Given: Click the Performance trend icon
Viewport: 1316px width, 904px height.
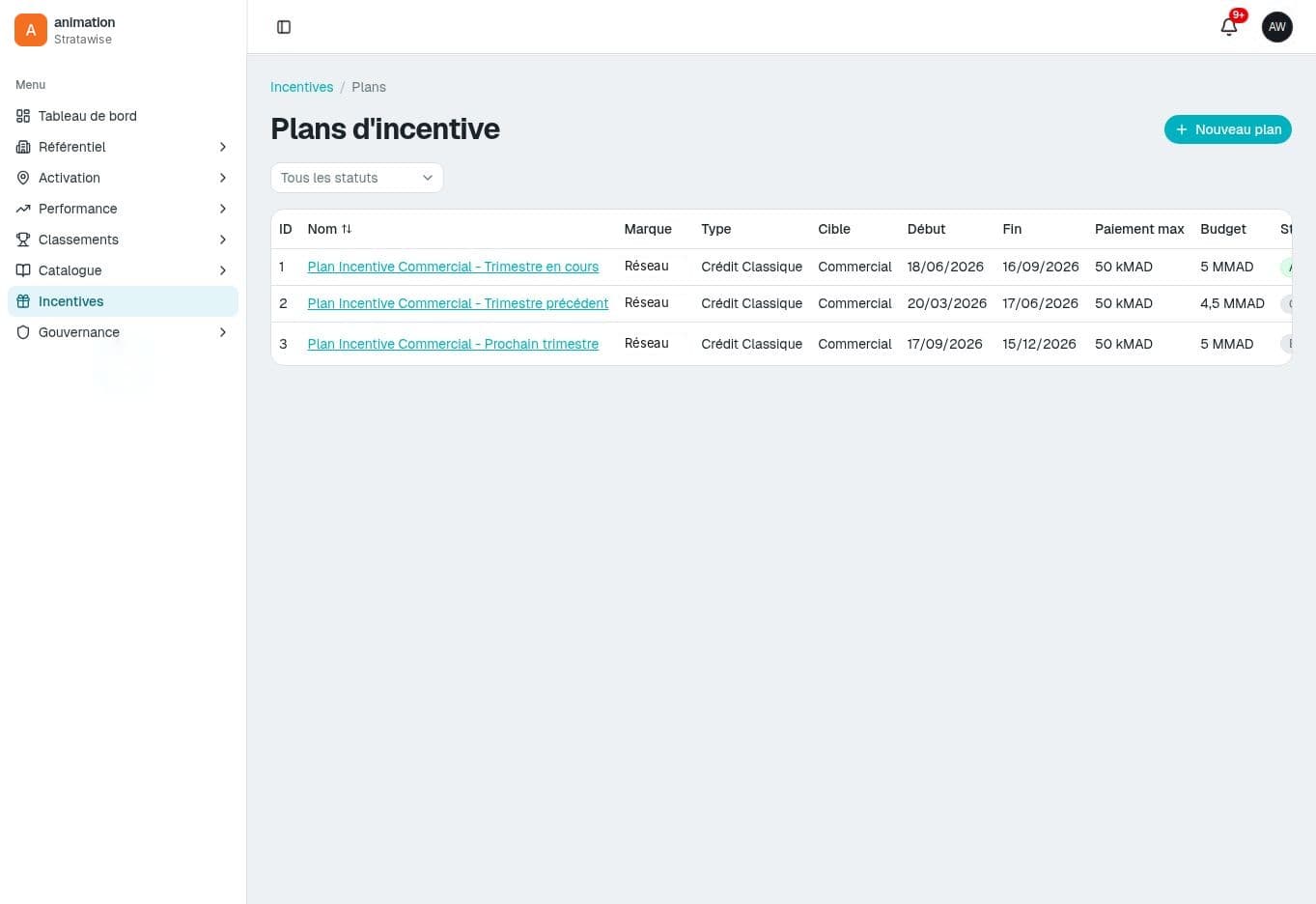Looking at the screenshot, I should [23, 209].
